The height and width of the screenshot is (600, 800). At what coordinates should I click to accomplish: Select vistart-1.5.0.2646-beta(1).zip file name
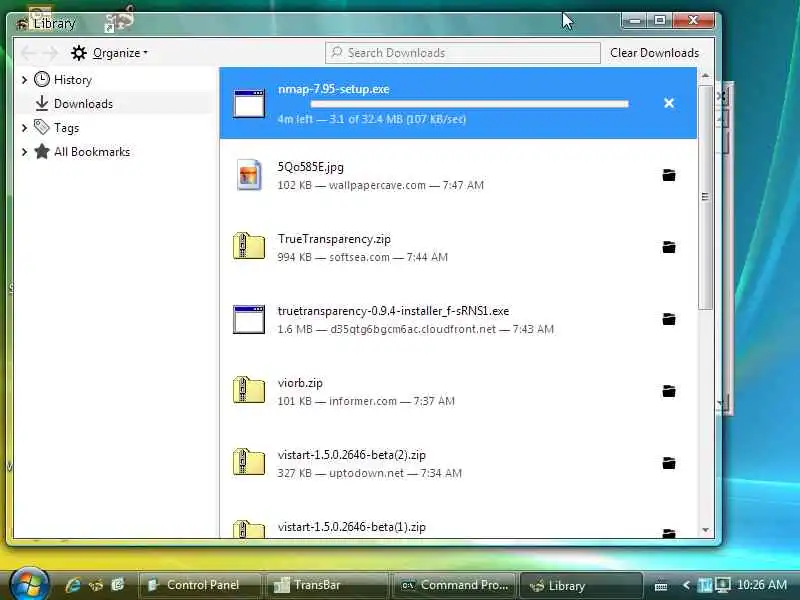click(x=352, y=527)
